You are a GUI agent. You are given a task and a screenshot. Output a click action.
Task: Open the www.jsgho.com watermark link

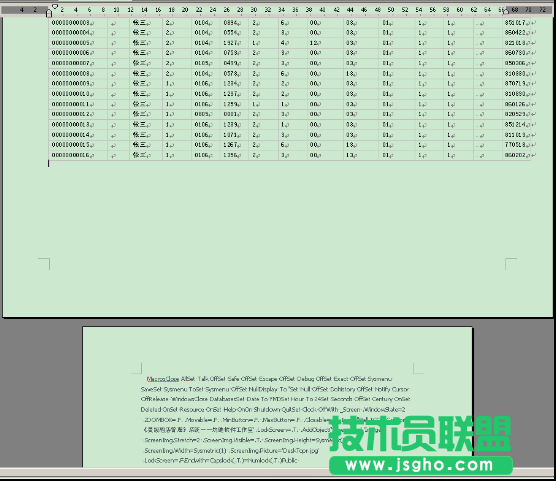(421, 465)
